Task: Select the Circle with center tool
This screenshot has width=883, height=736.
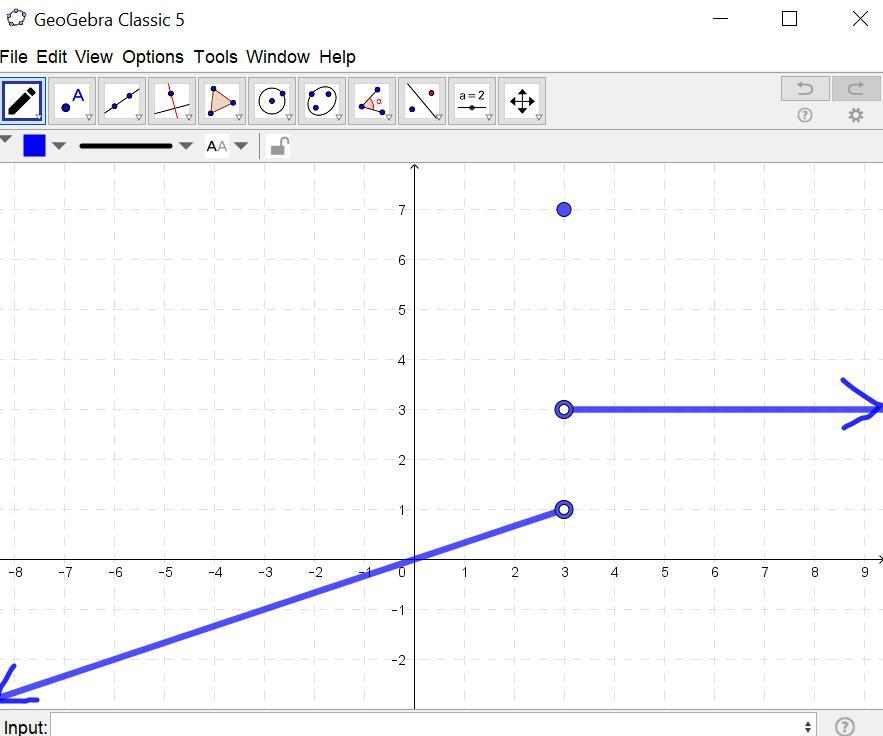Action: pyautogui.click(x=272, y=101)
